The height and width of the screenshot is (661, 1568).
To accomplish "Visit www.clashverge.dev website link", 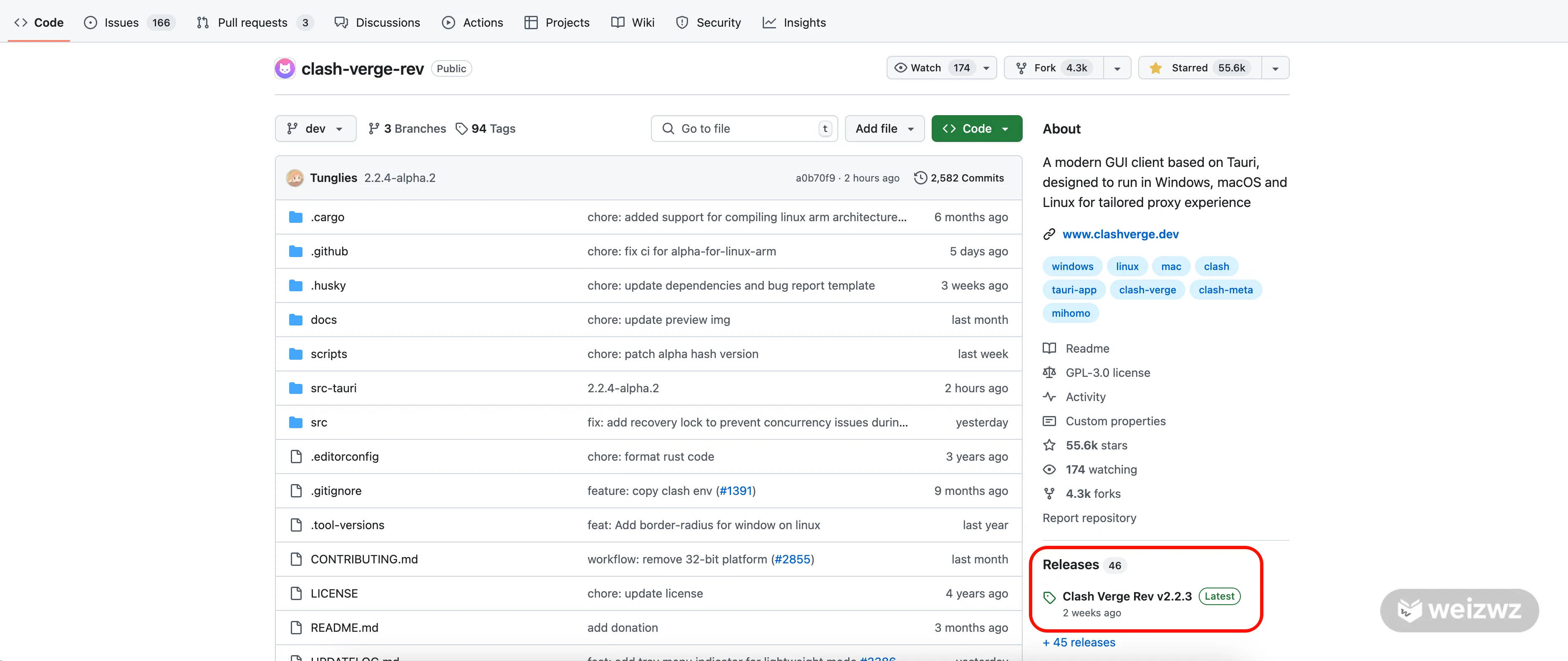I will [x=1120, y=235].
